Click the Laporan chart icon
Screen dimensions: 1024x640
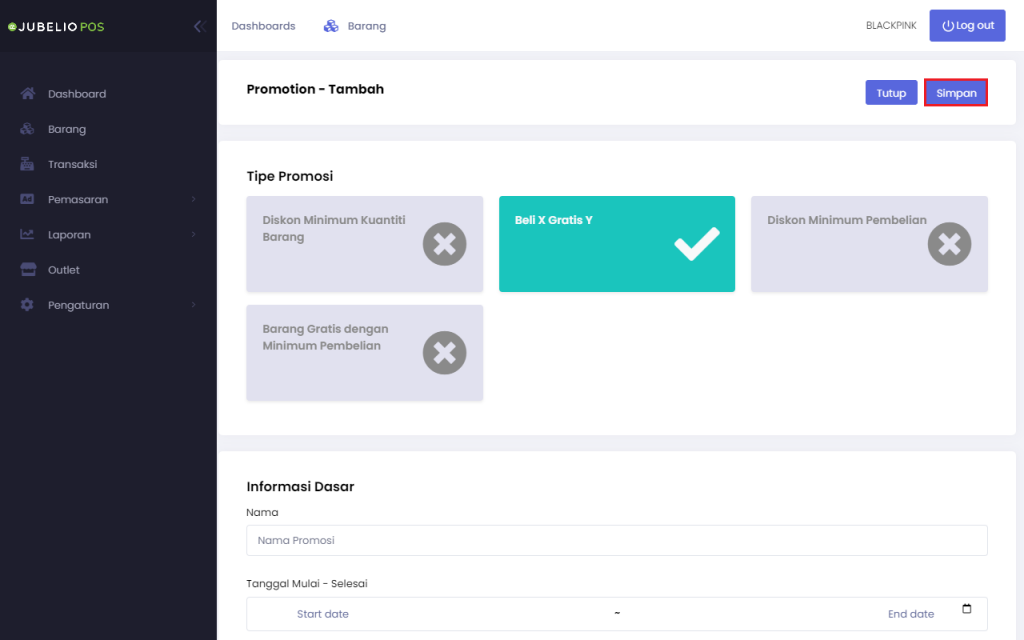coord(27,234)
